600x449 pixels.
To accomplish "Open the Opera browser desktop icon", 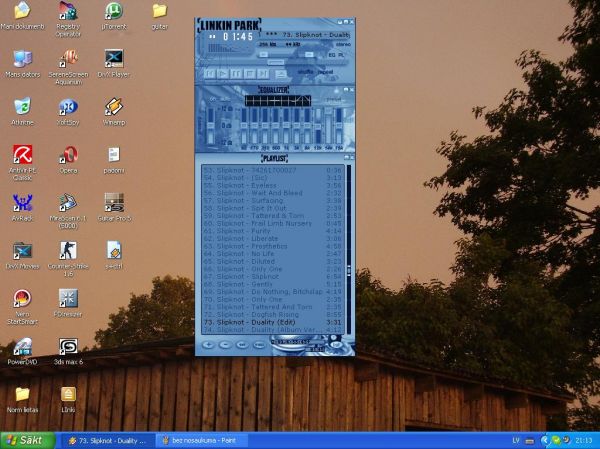I will click(68, 159).
